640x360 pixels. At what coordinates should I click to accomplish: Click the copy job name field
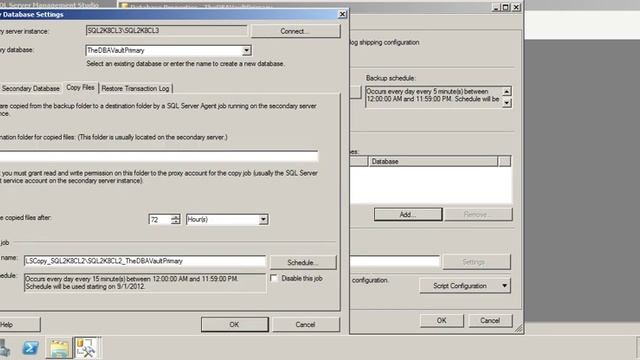145,261
